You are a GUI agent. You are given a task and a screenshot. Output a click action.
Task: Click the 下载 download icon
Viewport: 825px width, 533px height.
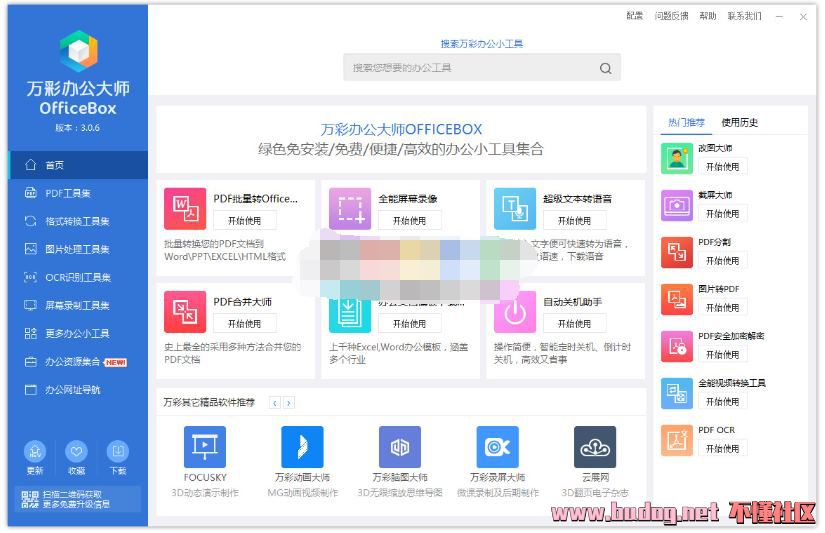pyautogui.click(x=118, y=451)
